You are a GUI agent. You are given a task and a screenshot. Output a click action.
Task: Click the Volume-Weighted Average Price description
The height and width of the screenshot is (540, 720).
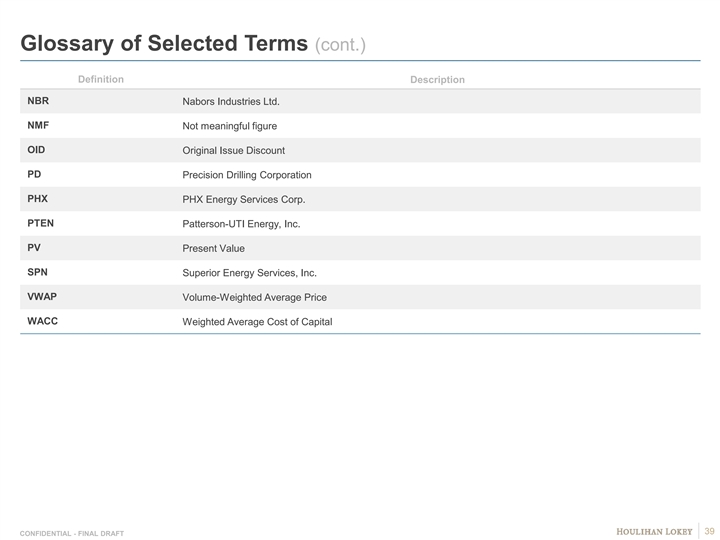254,297
